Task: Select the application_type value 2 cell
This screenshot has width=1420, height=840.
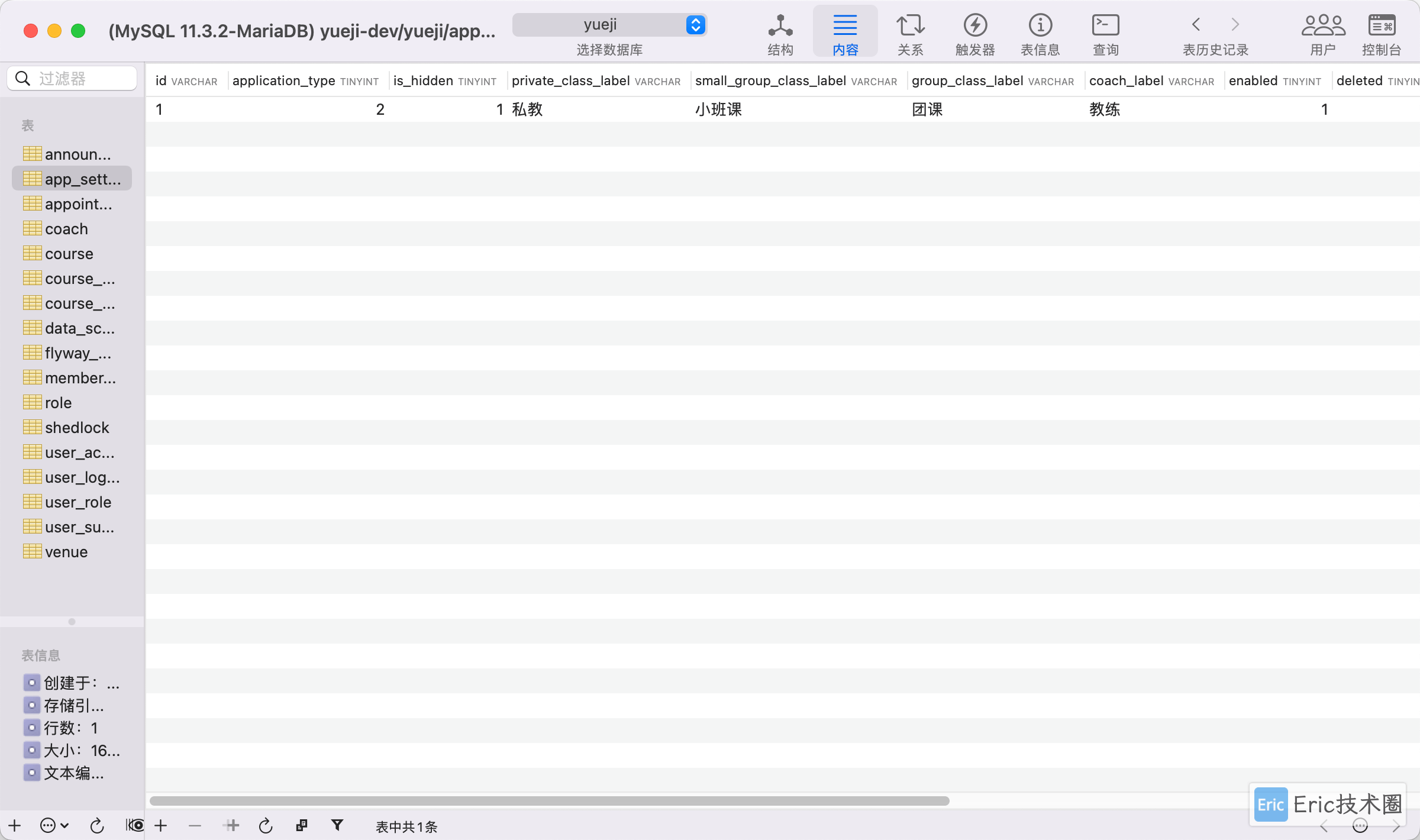Action: tap(308, 109)
